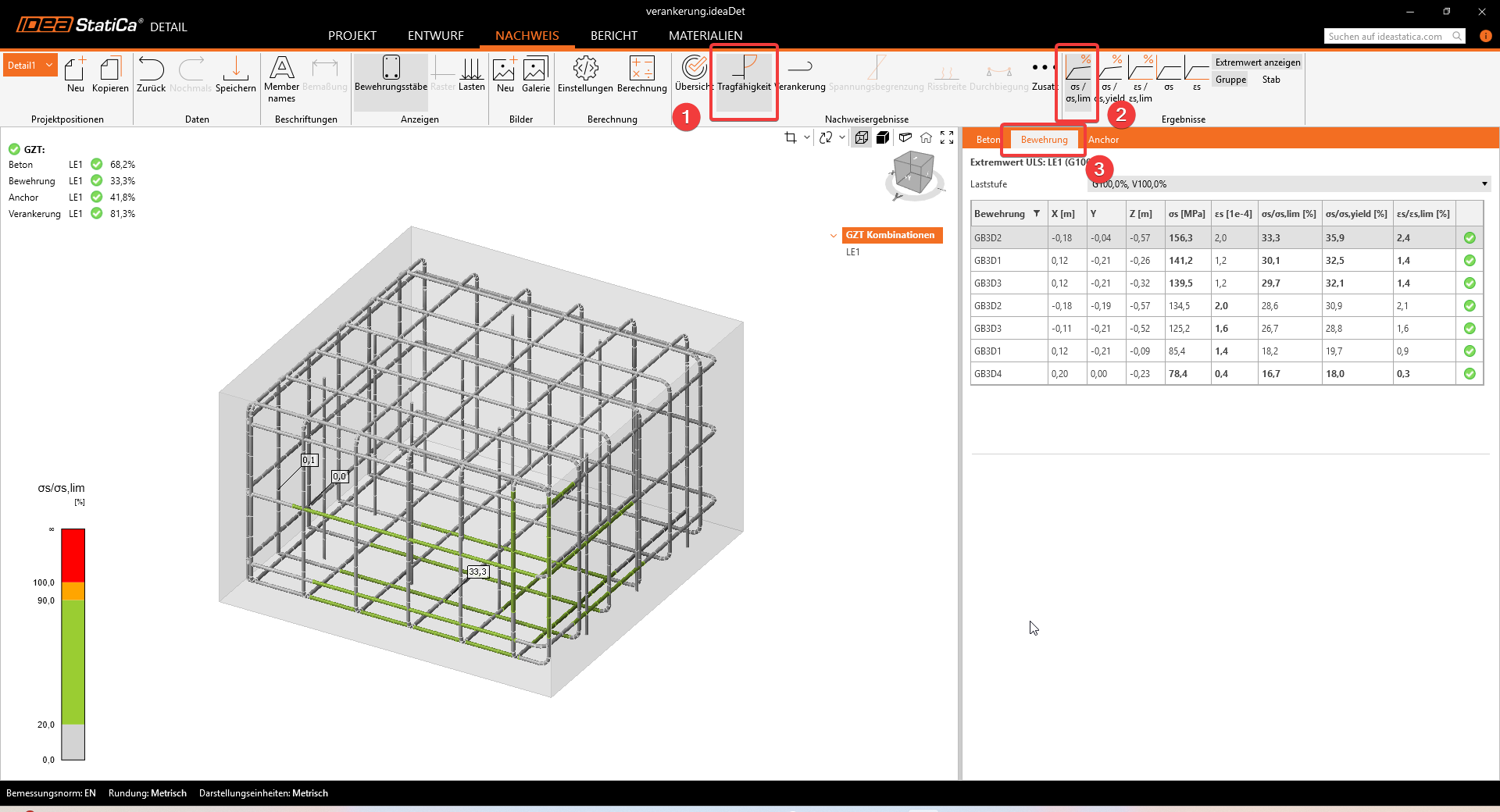Select the Stab results option
Viewport: 1500px width, 812px height.
pyautogui.click(x=1271, y=80)
